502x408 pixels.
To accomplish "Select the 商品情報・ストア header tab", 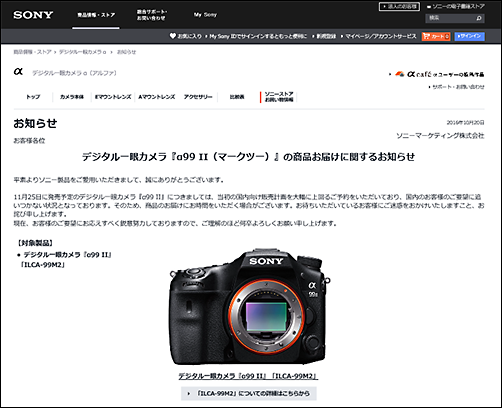I will point(96,15).
